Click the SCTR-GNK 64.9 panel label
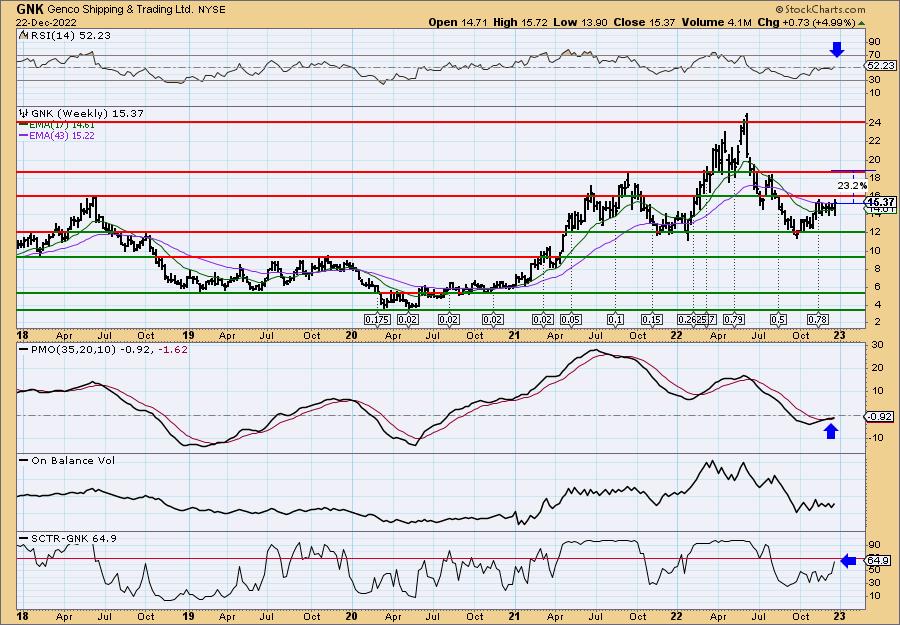Screen dimensions: 900x625 click(73, 538)
